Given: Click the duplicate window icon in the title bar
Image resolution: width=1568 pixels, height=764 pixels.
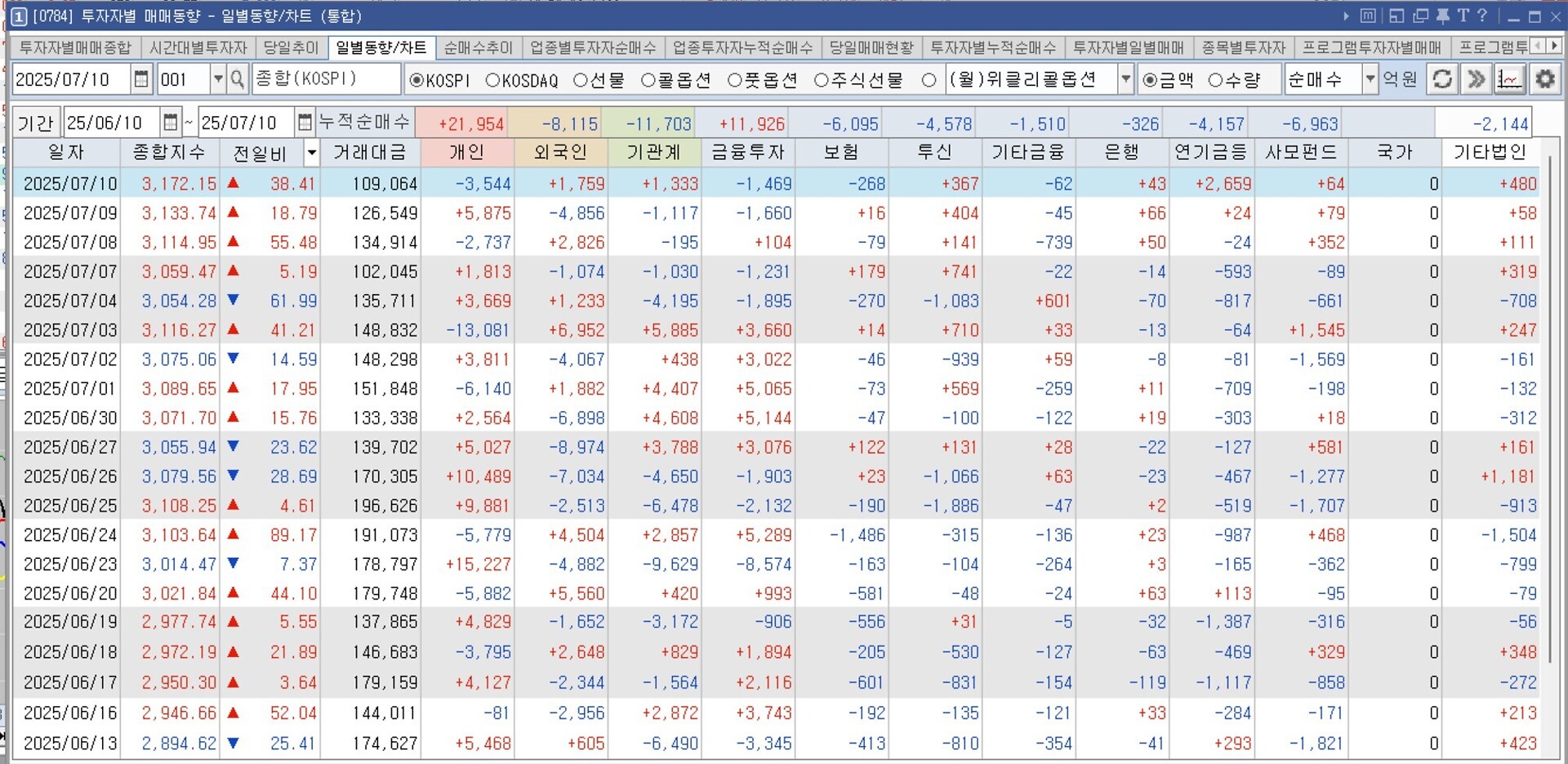Looking at the screenshot, I should [1420, 16].
